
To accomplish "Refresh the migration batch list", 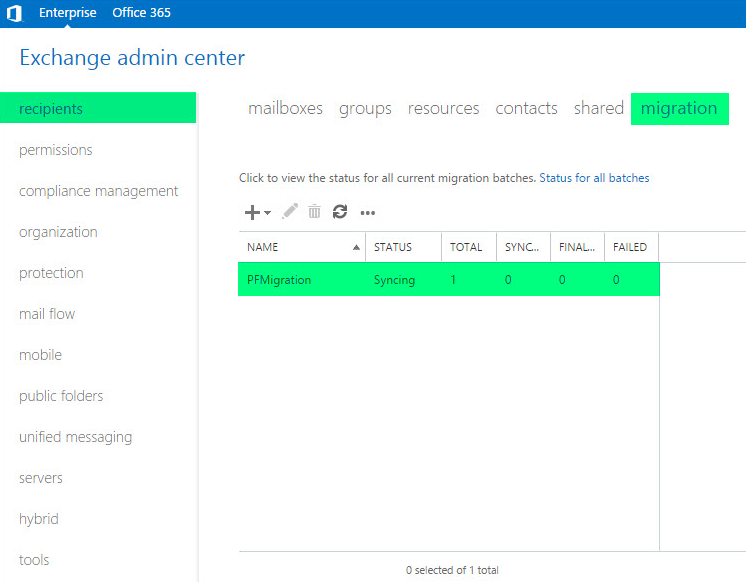I will click(x=340, y=211).
